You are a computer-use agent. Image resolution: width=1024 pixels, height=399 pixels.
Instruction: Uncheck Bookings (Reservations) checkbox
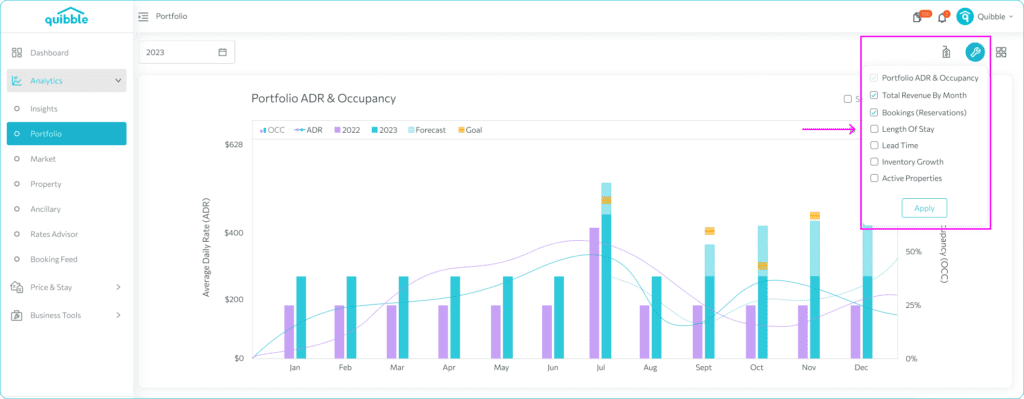pyautogui.click(x=874, y=112)
